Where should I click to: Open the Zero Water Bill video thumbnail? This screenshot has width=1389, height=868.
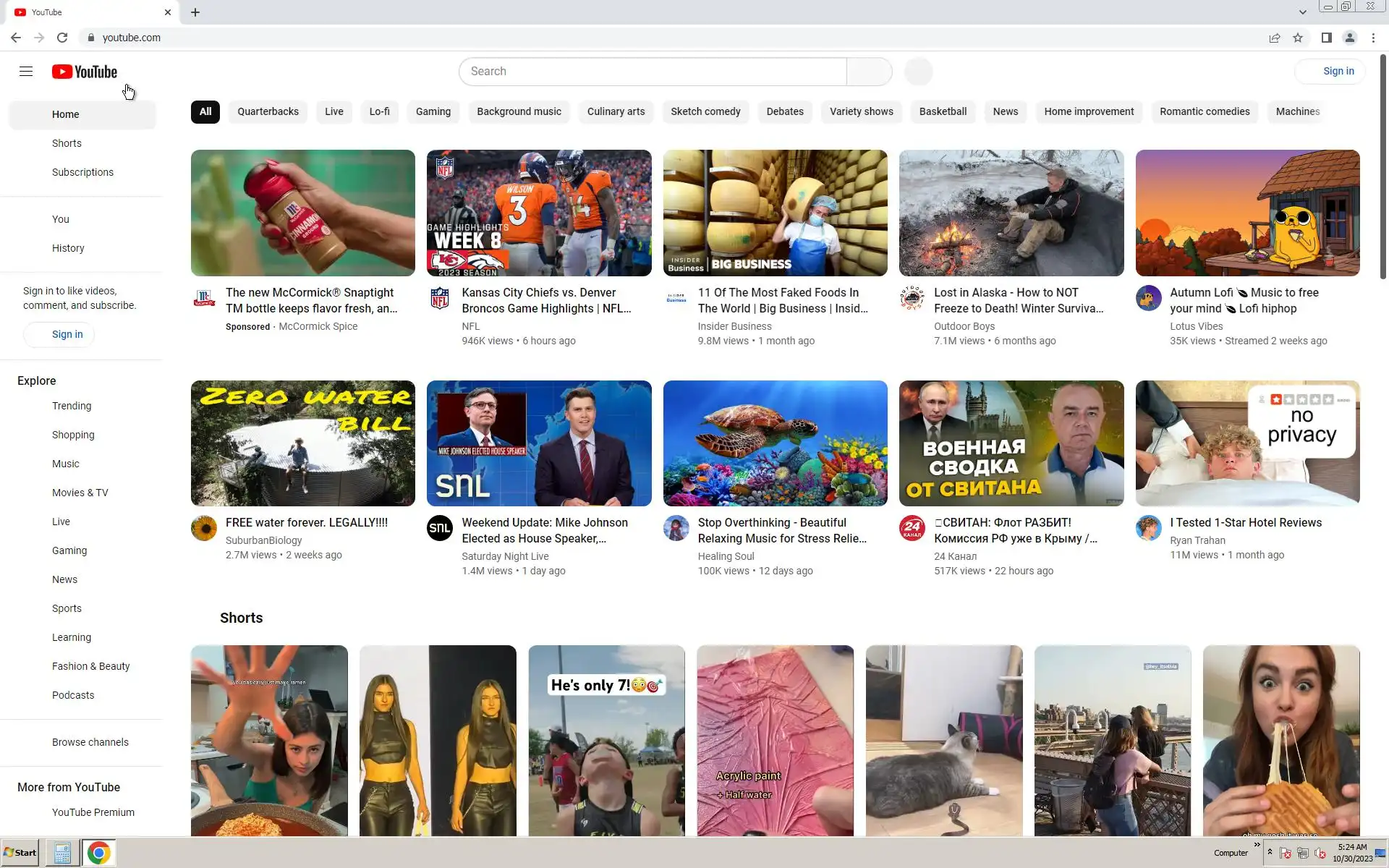pyautogui.click(x=302, y=443)
